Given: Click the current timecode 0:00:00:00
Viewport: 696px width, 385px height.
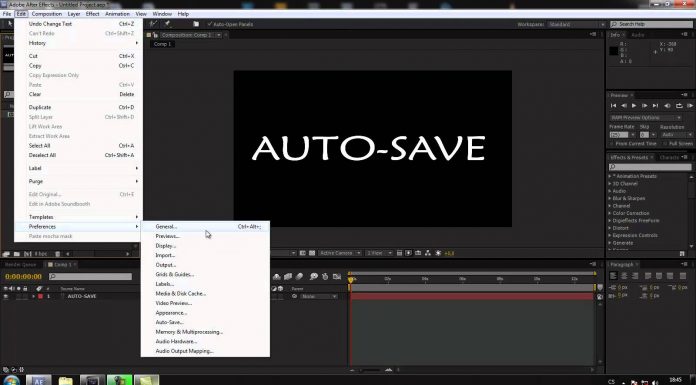Looking at the screenshot, I should click(x=24, y=277).
